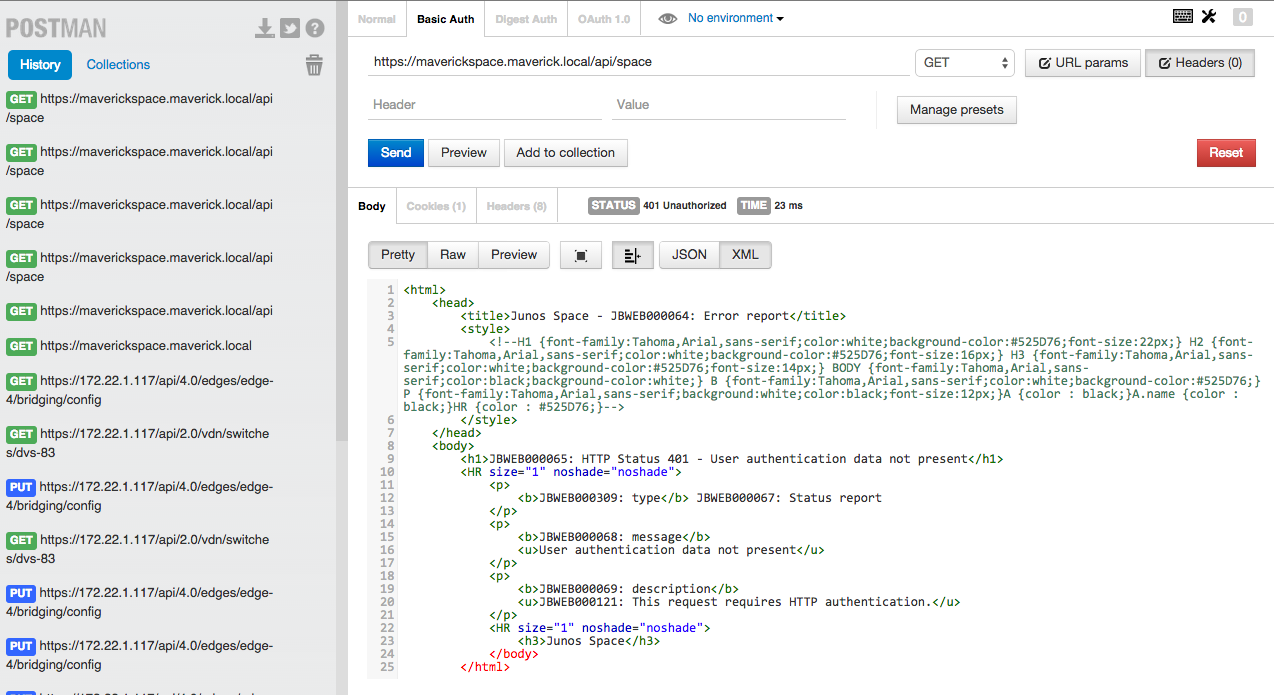The image size is (1274, 695).
Task: Open the response Headers (8) tab
Action: pyautogui.click(x=517, y=206)
